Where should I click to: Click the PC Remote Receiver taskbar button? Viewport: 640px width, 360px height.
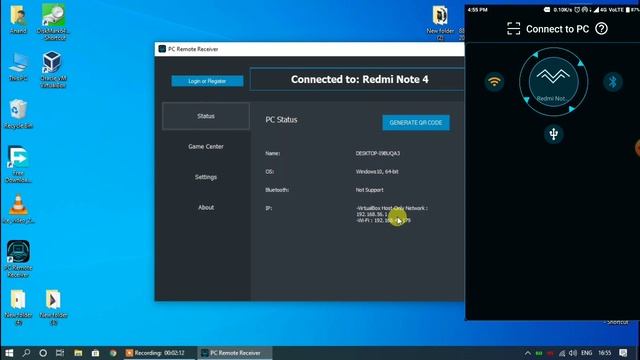235,353
